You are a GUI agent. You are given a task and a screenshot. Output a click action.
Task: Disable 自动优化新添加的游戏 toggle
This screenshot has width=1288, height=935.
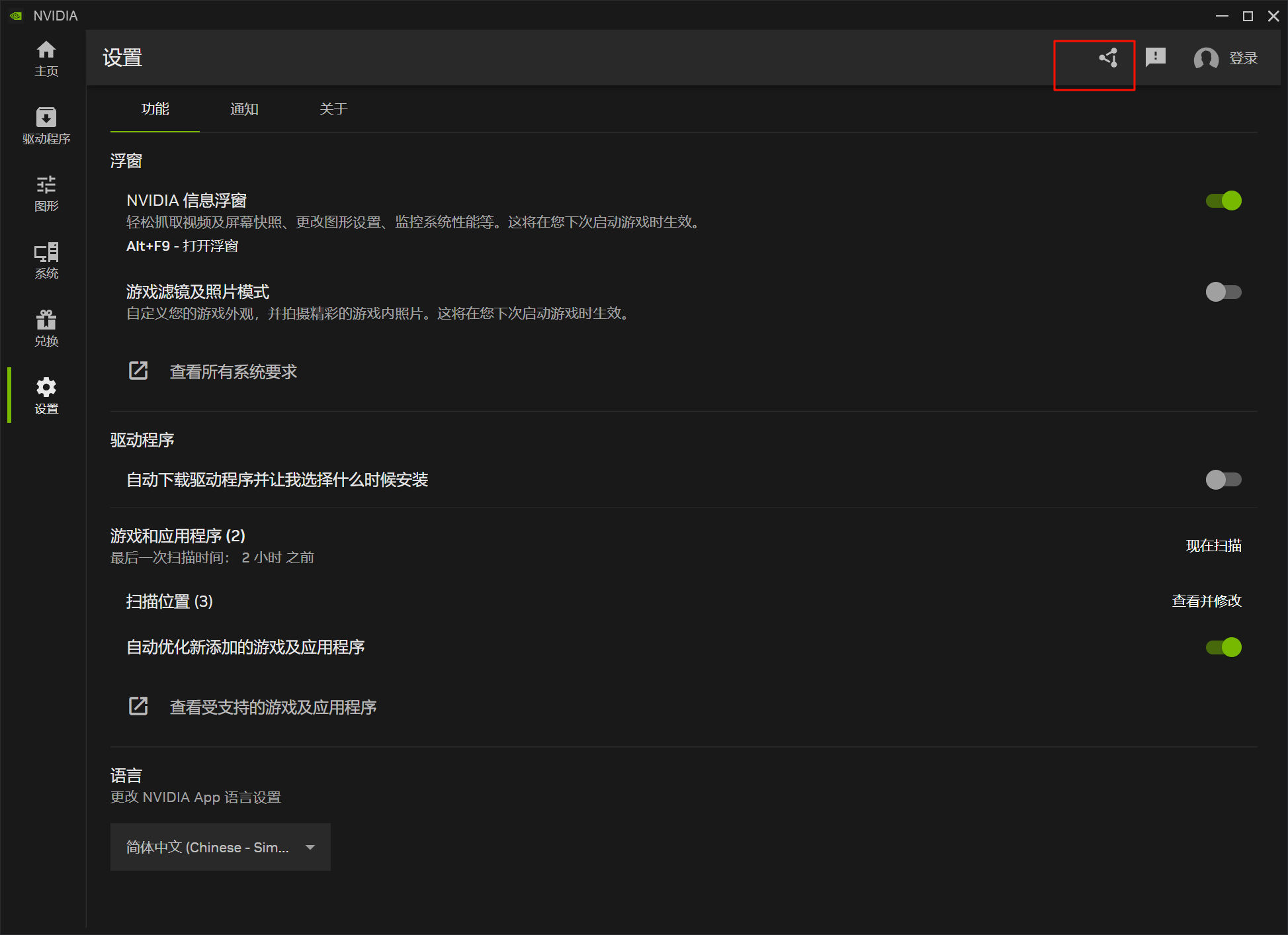(1223, 647)
